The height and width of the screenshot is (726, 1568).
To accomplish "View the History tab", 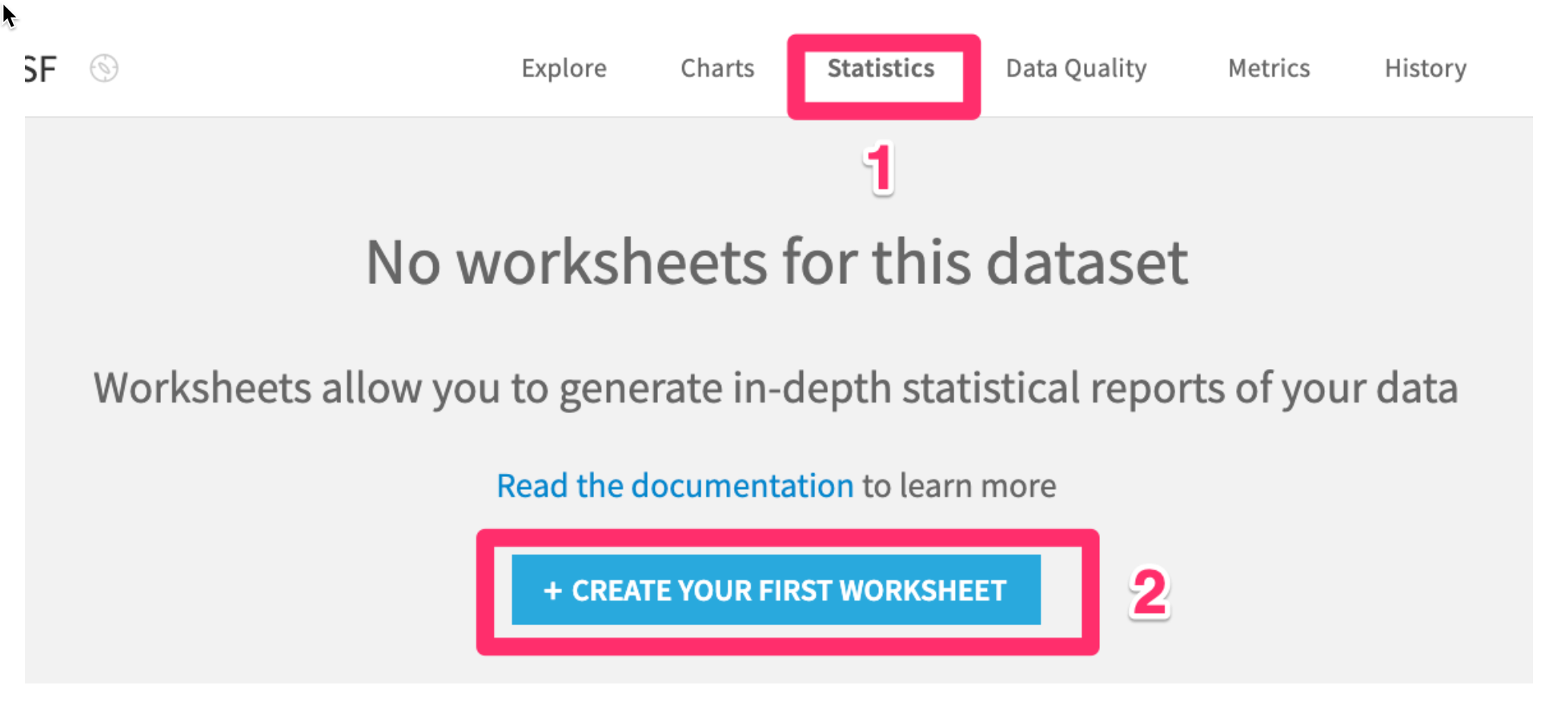I will pyautogui.click(x=1425, y=68).
